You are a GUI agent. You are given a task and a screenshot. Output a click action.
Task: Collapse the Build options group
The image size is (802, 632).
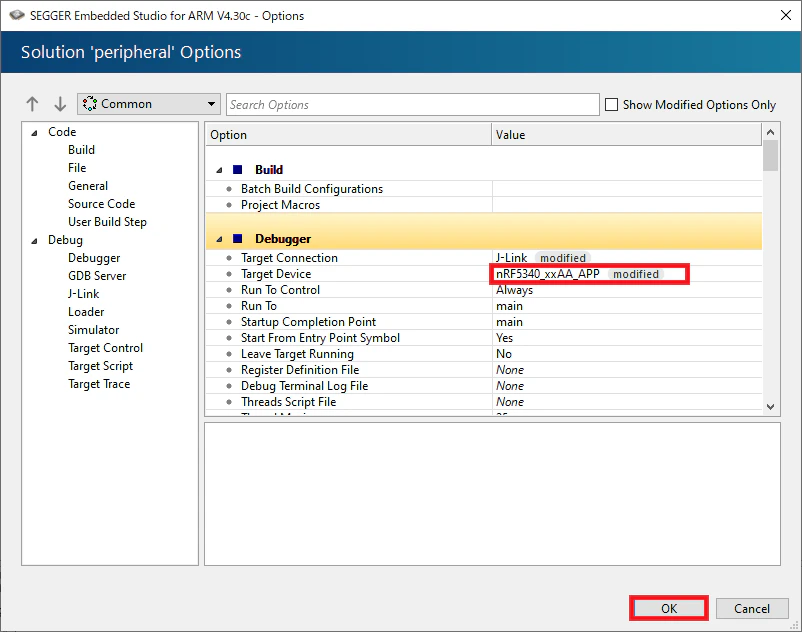click(219, 170)
